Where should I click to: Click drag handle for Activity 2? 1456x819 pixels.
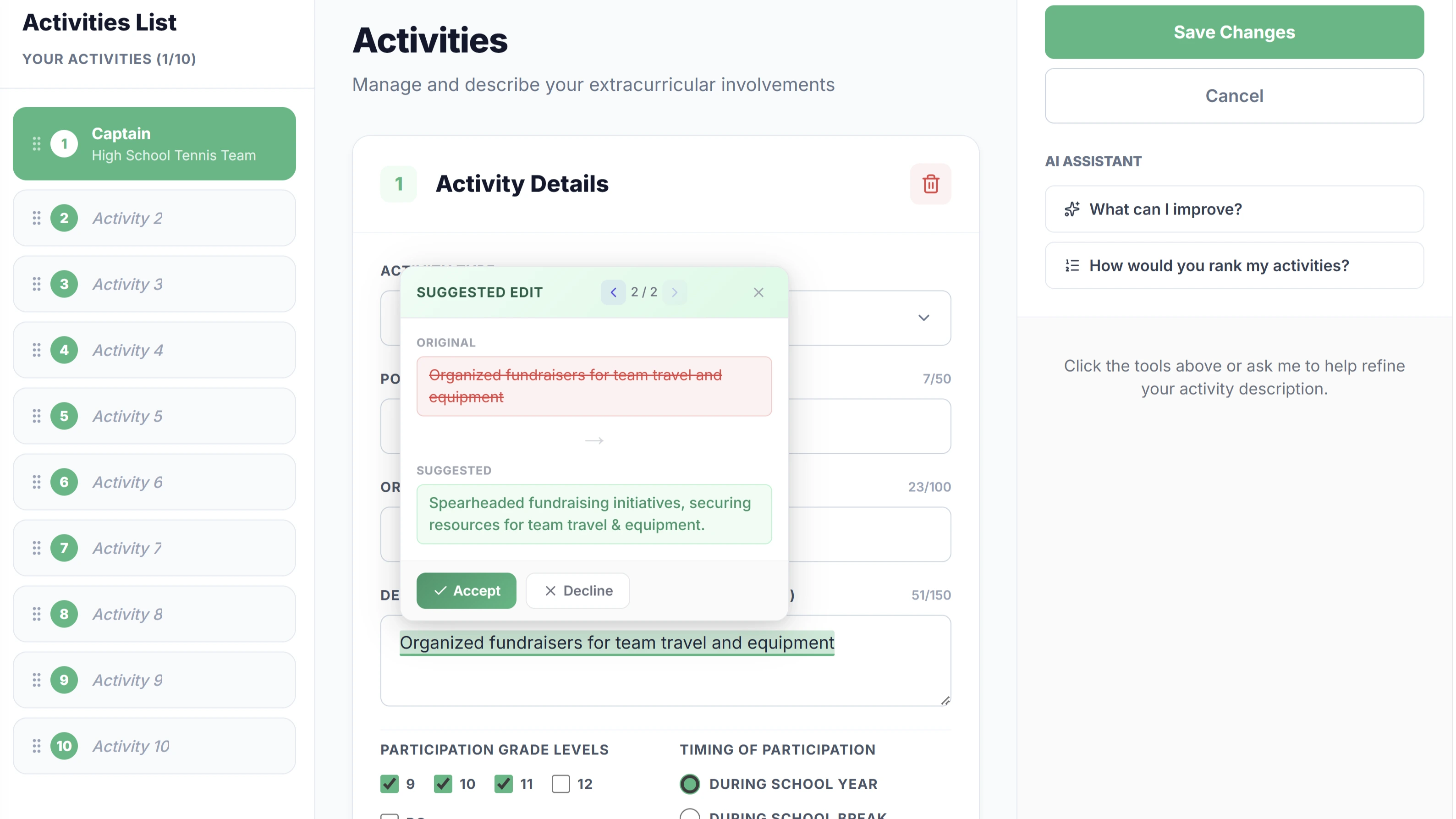37,218
